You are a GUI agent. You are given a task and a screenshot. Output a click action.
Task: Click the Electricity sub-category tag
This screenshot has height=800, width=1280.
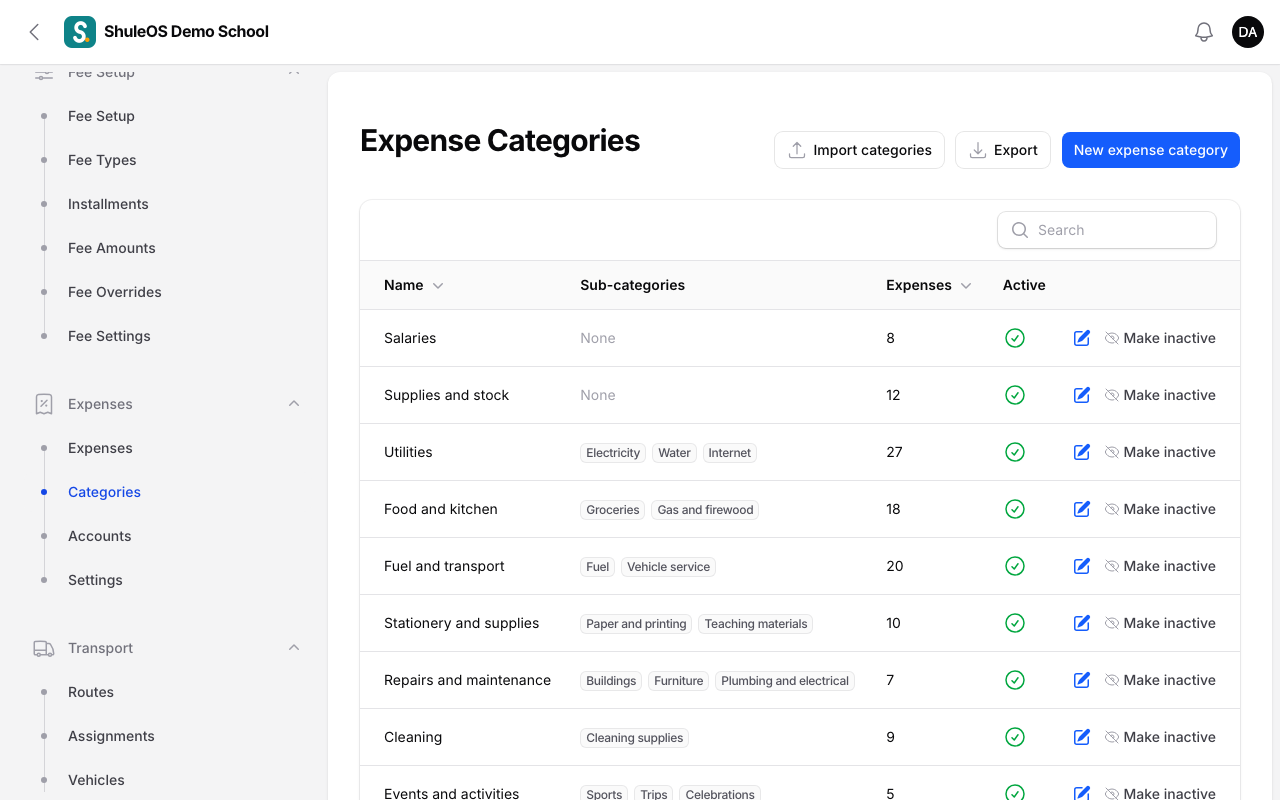point(613,453)
